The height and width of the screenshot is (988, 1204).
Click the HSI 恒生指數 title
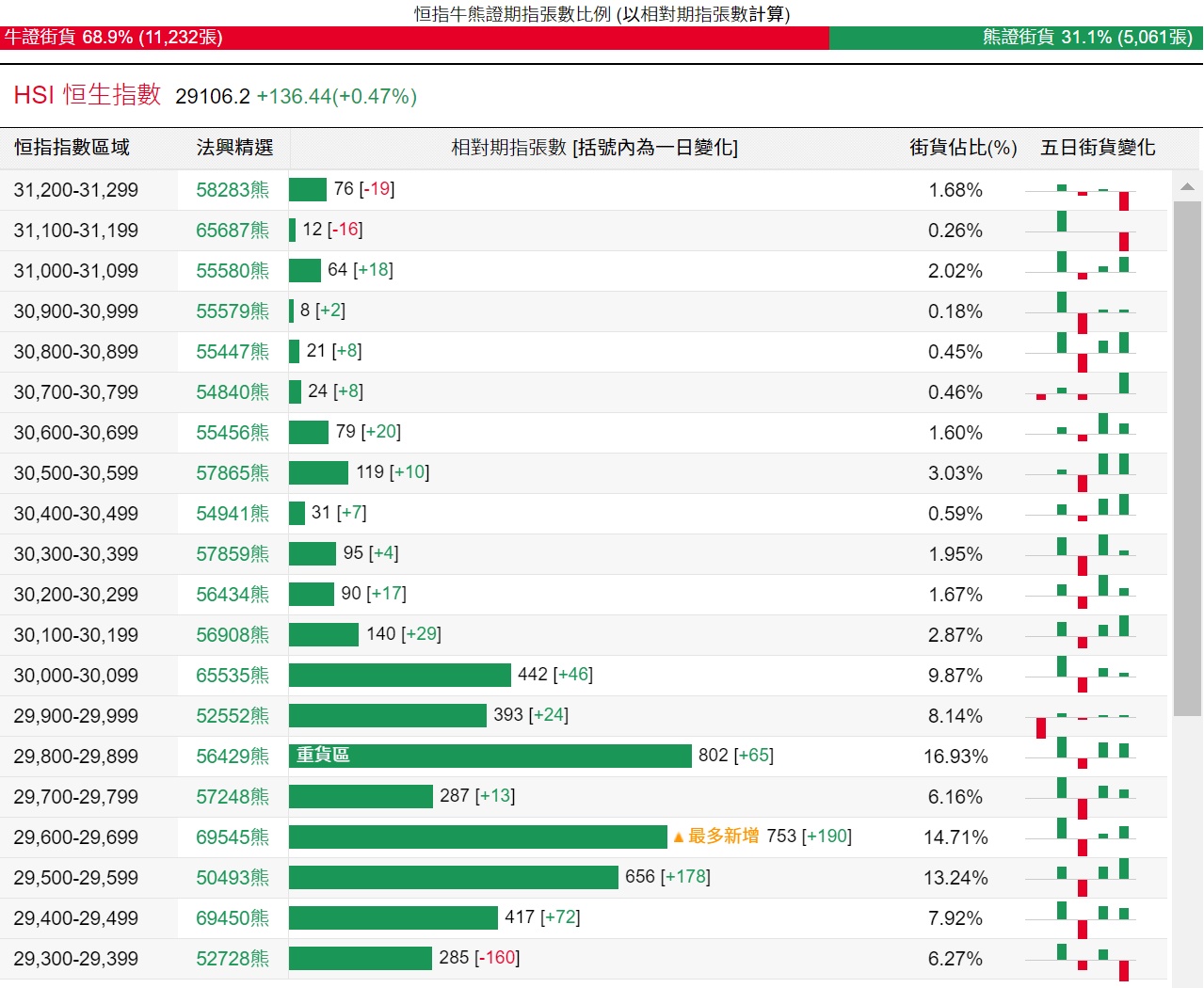pyautogui.click(x=88, y=95)
